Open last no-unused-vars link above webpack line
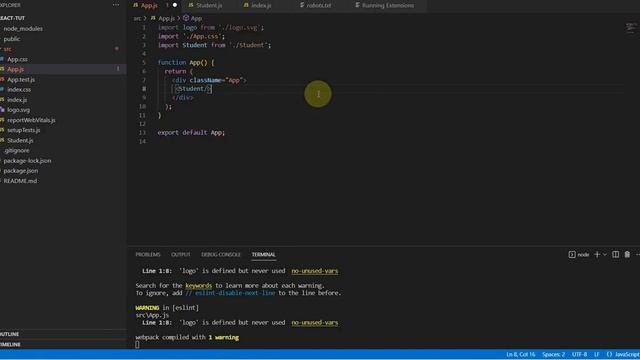The width and height of the screenshot is (640, 360). click(315, 322)
